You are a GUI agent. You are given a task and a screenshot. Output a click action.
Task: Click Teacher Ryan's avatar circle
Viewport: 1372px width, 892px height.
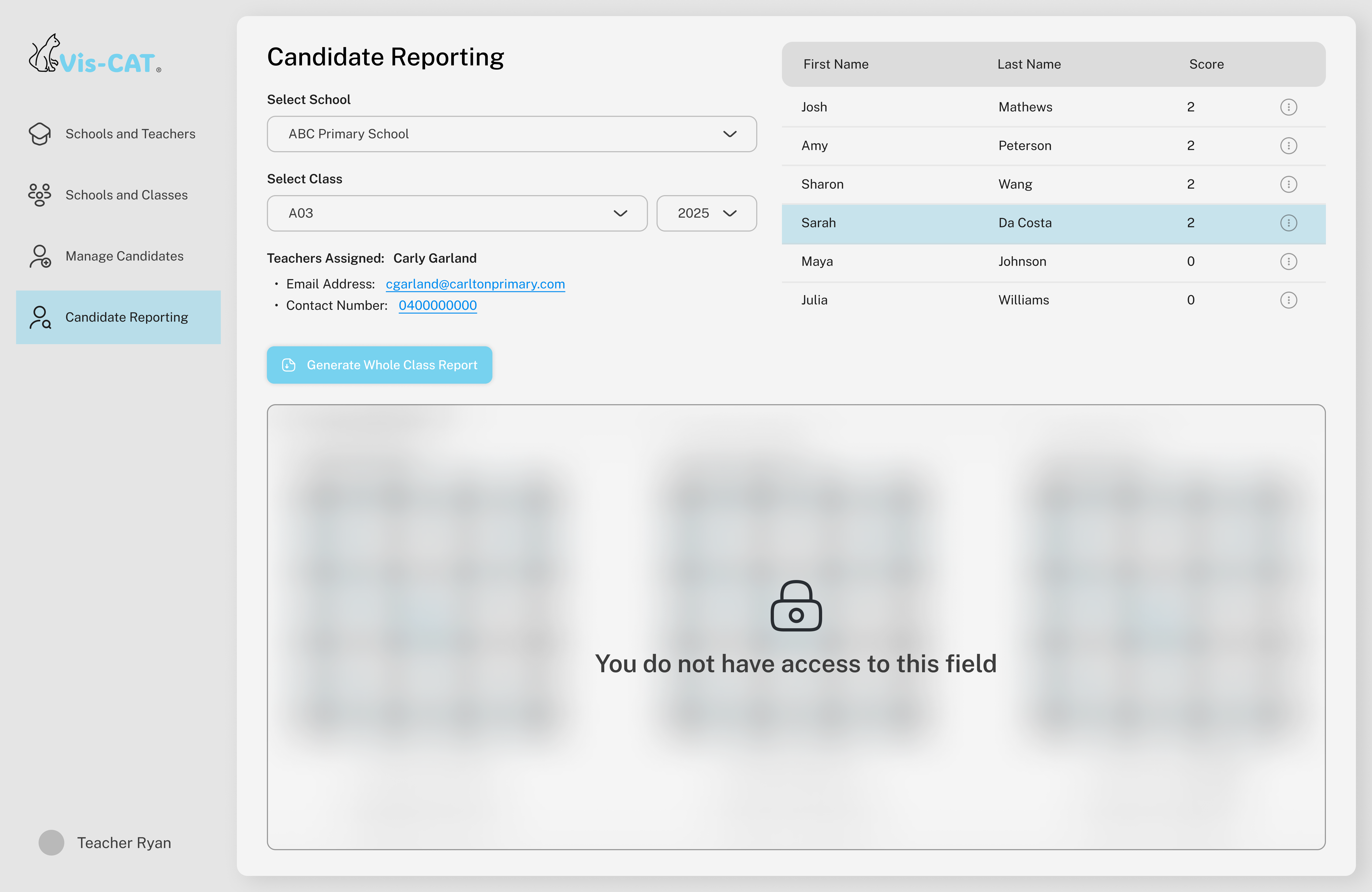pos(51,842)
